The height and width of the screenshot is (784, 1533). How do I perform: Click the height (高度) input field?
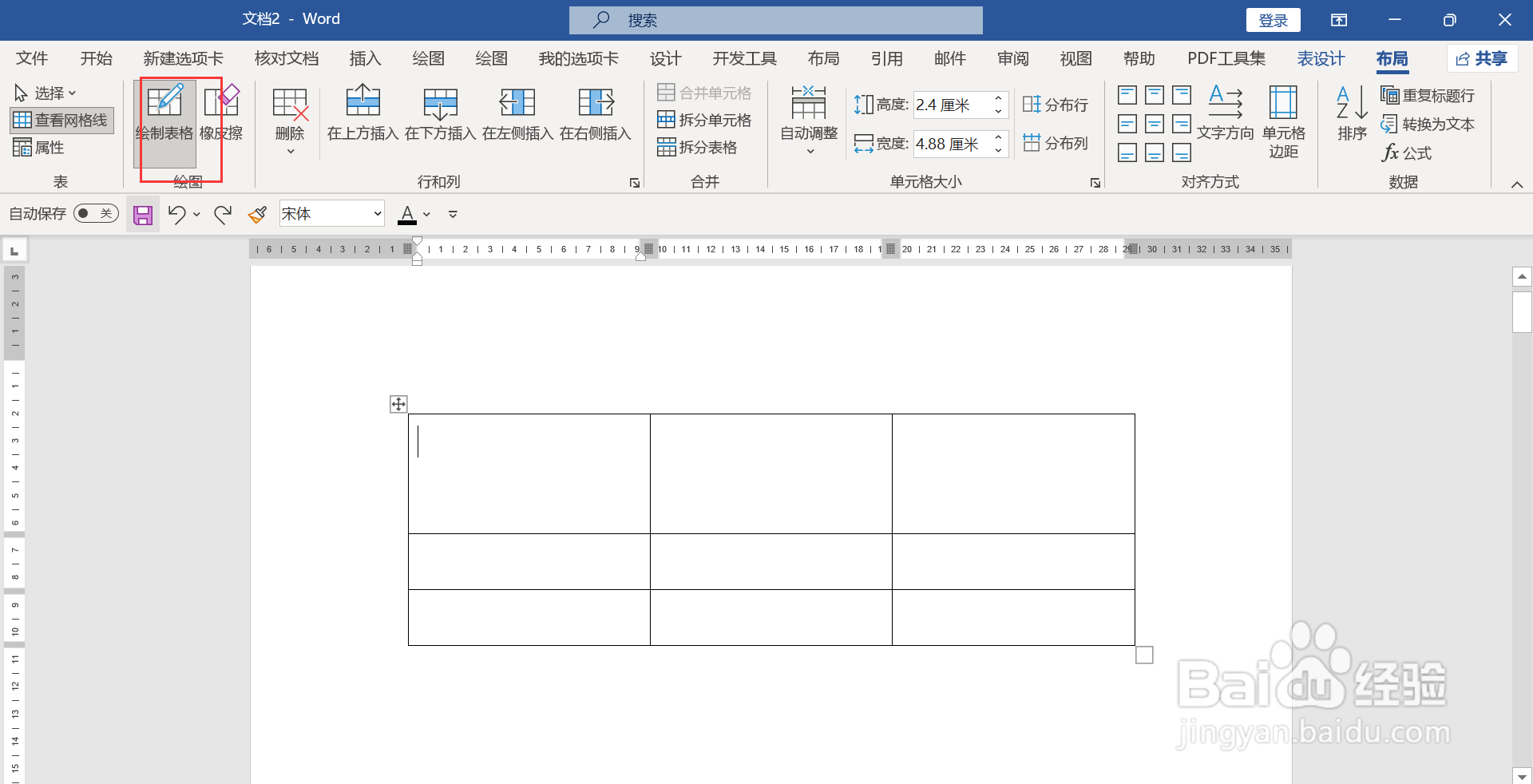click(953, 105)
